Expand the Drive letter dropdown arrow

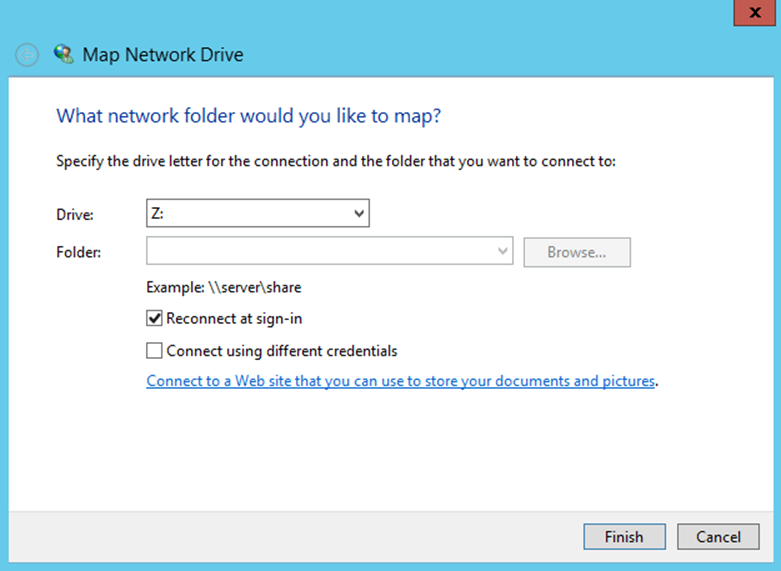[x=359, y=213]
